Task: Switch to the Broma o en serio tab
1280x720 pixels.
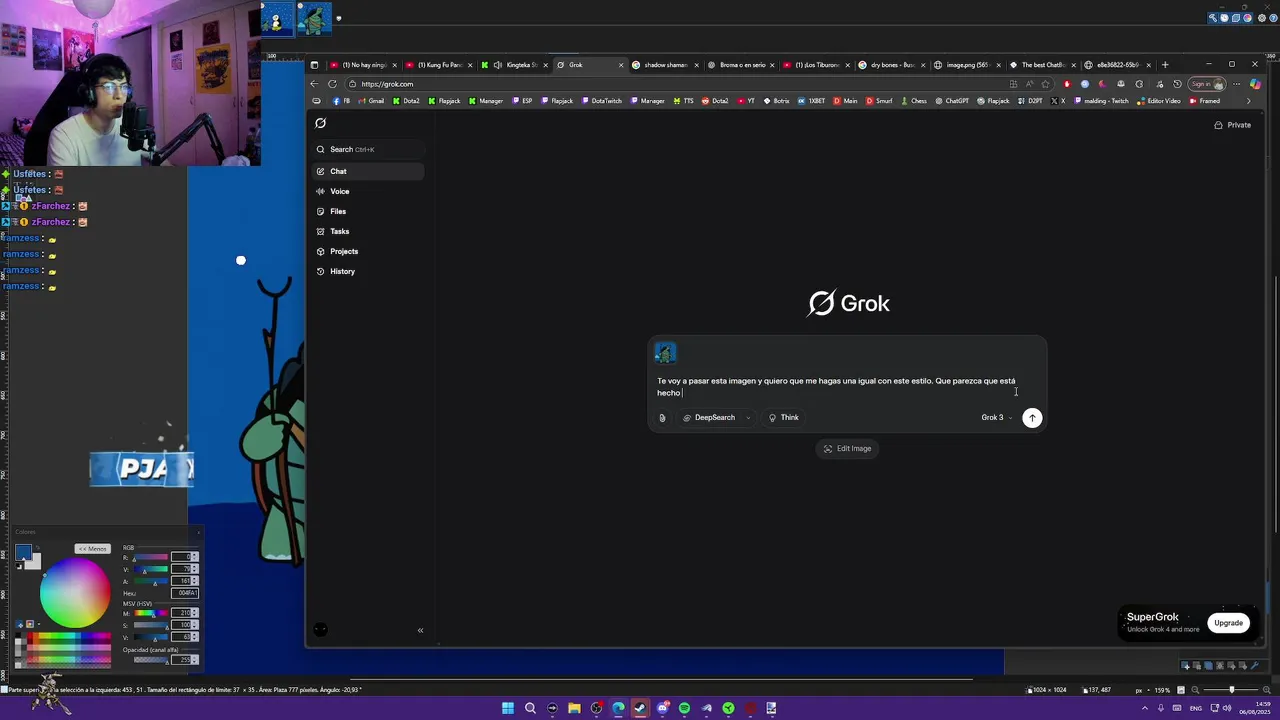Action: [742, 65]
